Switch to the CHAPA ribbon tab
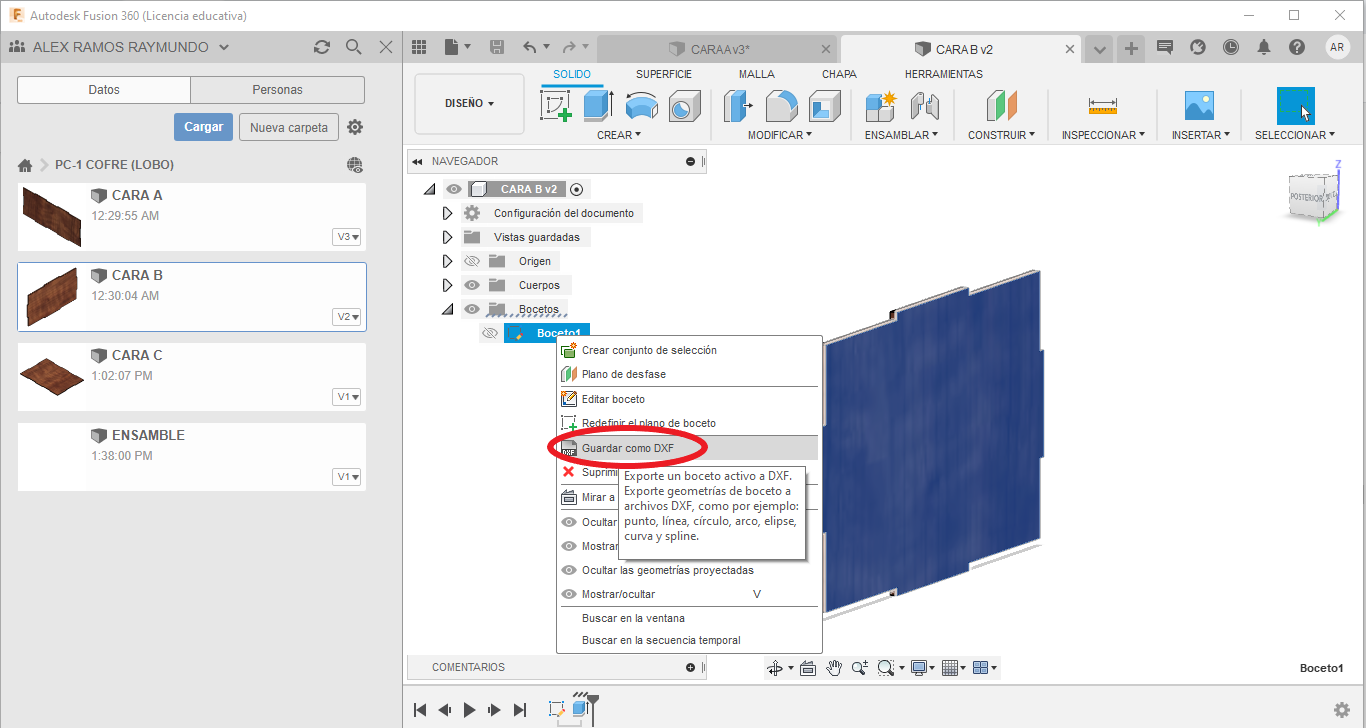Viewport: 1366px width, 728px height. coord(839,74)
